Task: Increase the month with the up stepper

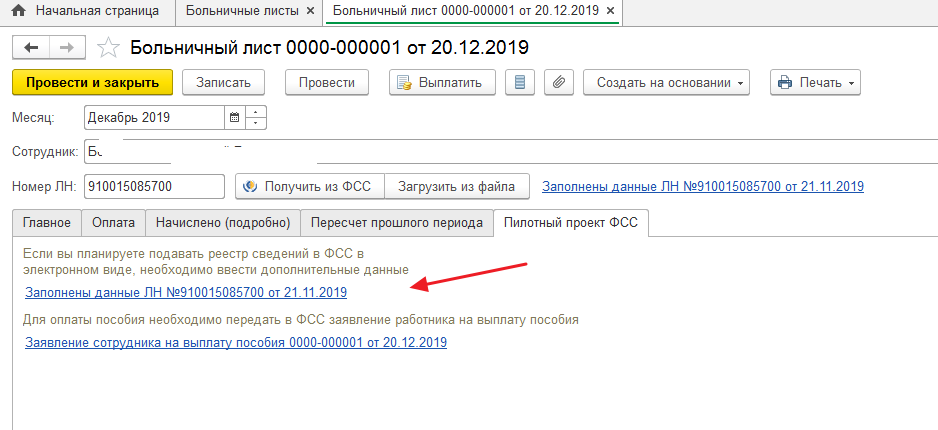Action: (256, 112)
